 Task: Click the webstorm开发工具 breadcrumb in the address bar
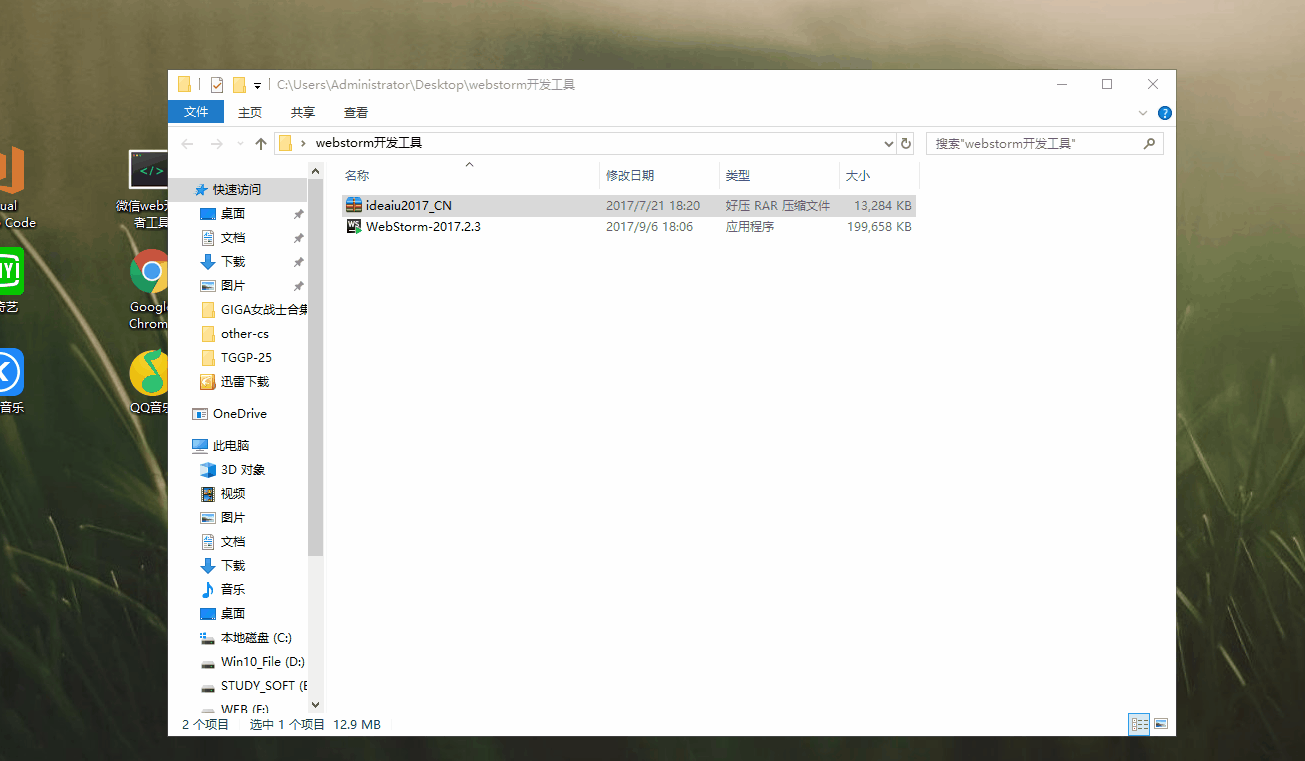[x=369, y=143]
